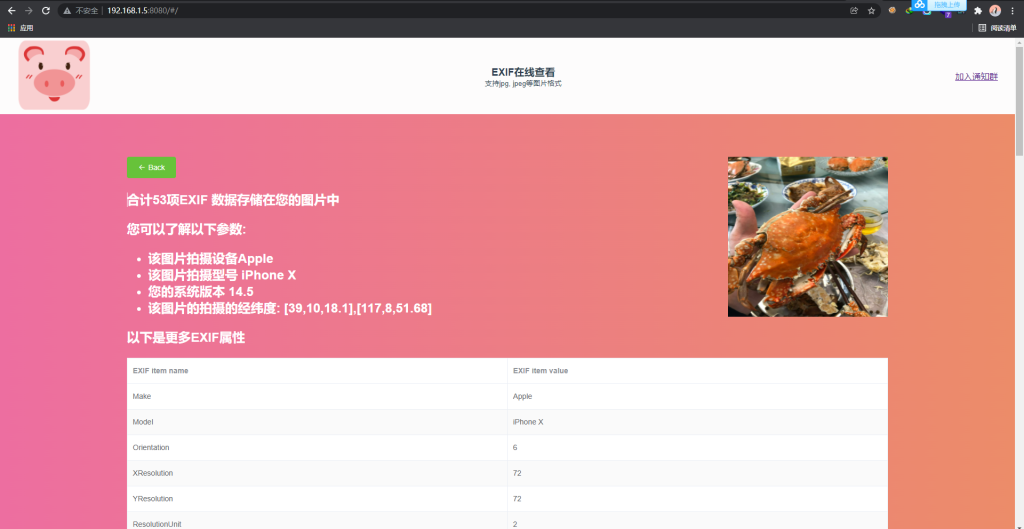Click the 该图片拍摄设备Apple bullet

[x=210, y=258]
